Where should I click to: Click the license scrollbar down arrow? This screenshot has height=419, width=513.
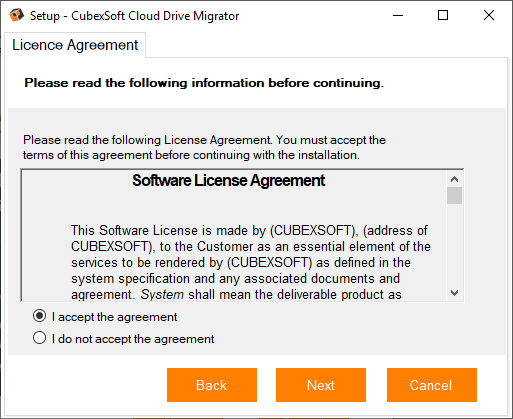pyautogui.click(x=454, y=293)
